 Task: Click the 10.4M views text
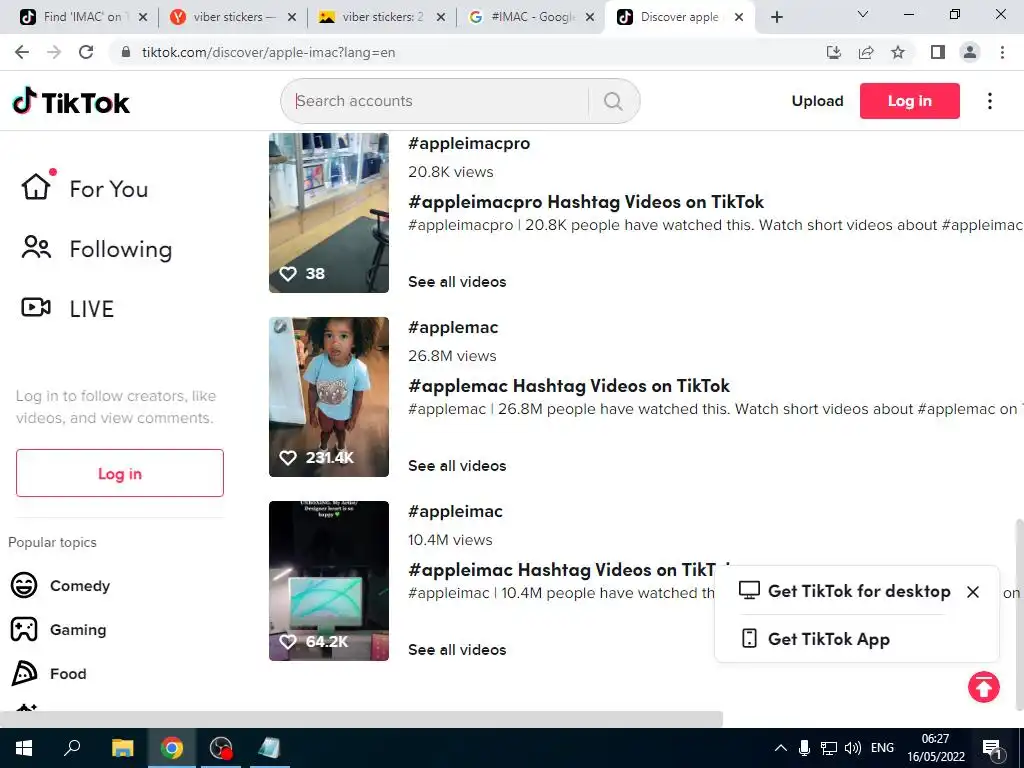pyautogui.click(x=450, y=540)
